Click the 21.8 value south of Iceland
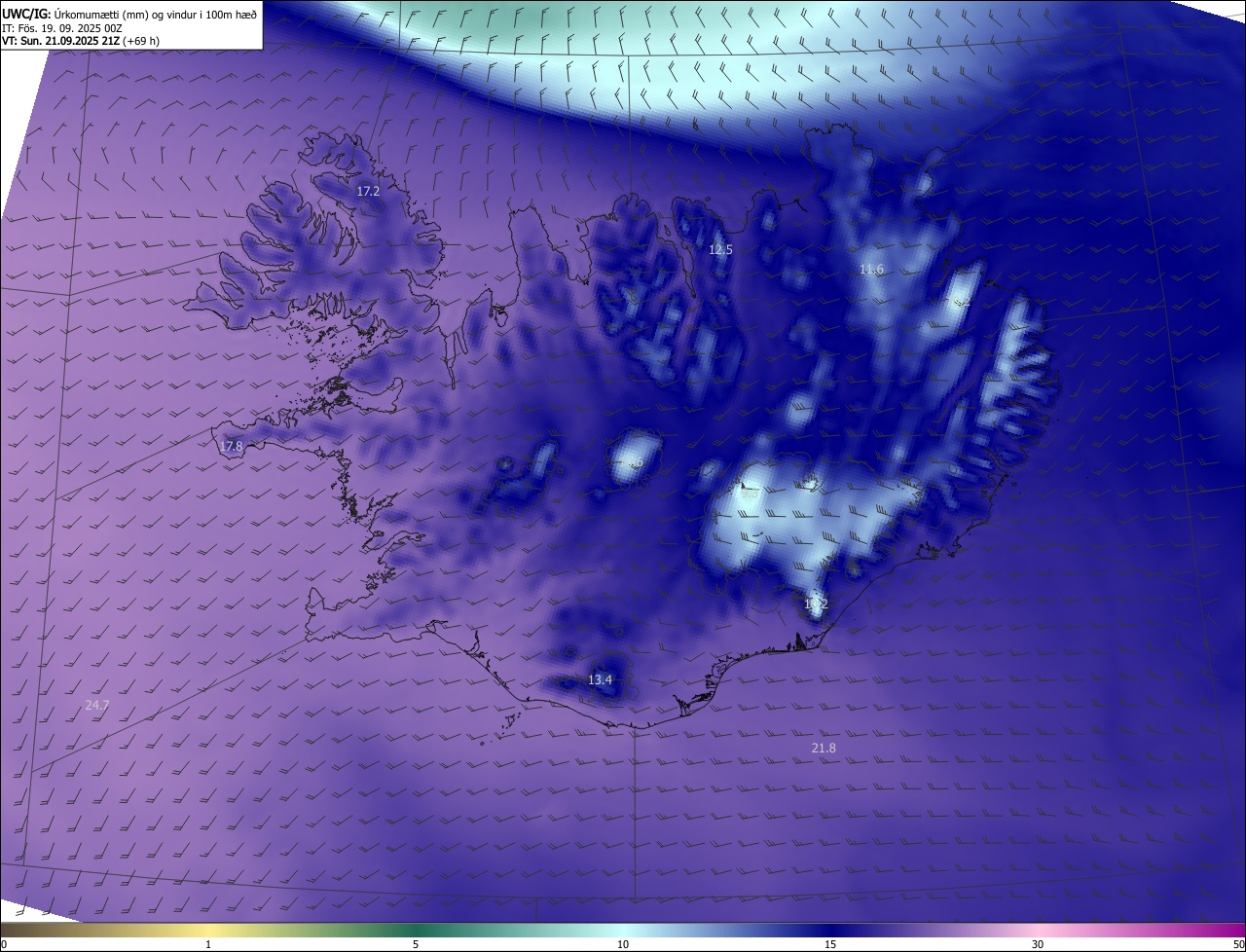Screen dimensions: 1246x952 coord(824,748)
